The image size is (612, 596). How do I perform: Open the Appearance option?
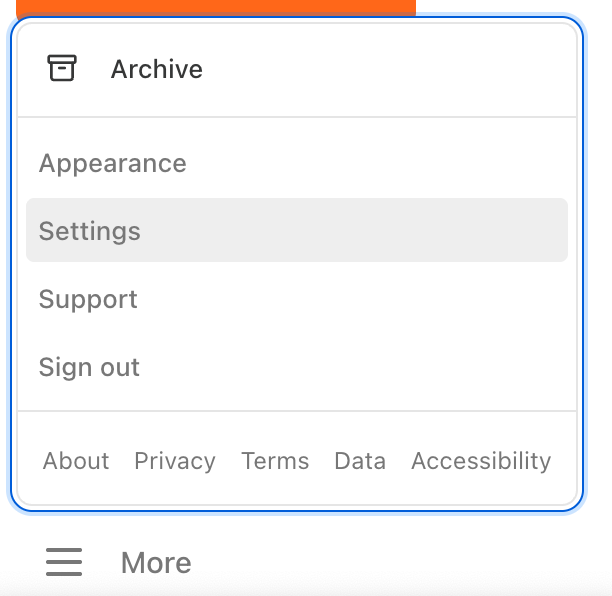coord(112,163)
